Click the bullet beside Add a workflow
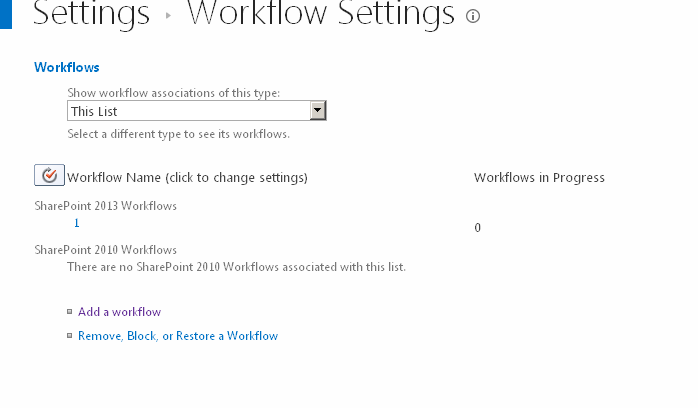Screen dimensions: 698x408 (69, 311)
